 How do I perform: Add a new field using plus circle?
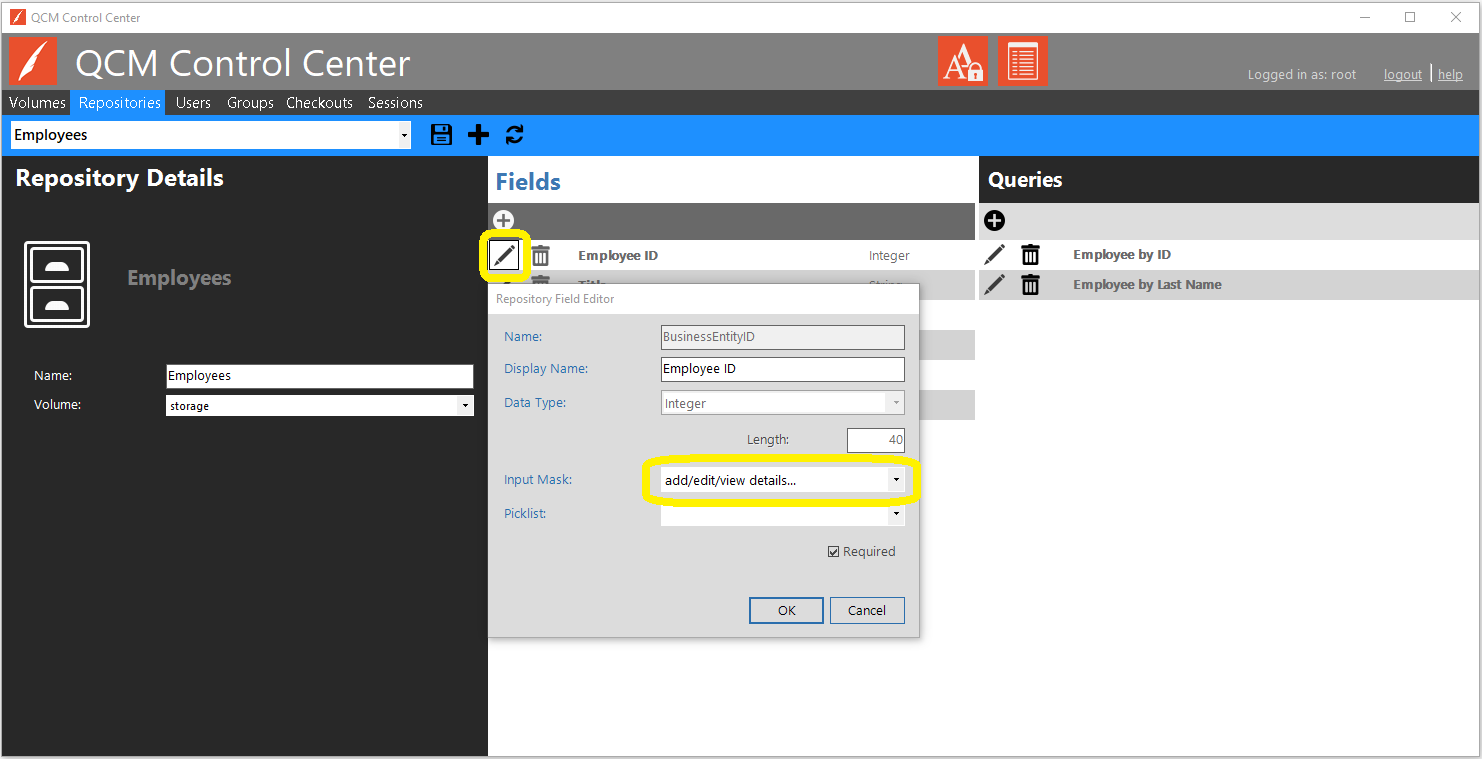click(504, 220)
